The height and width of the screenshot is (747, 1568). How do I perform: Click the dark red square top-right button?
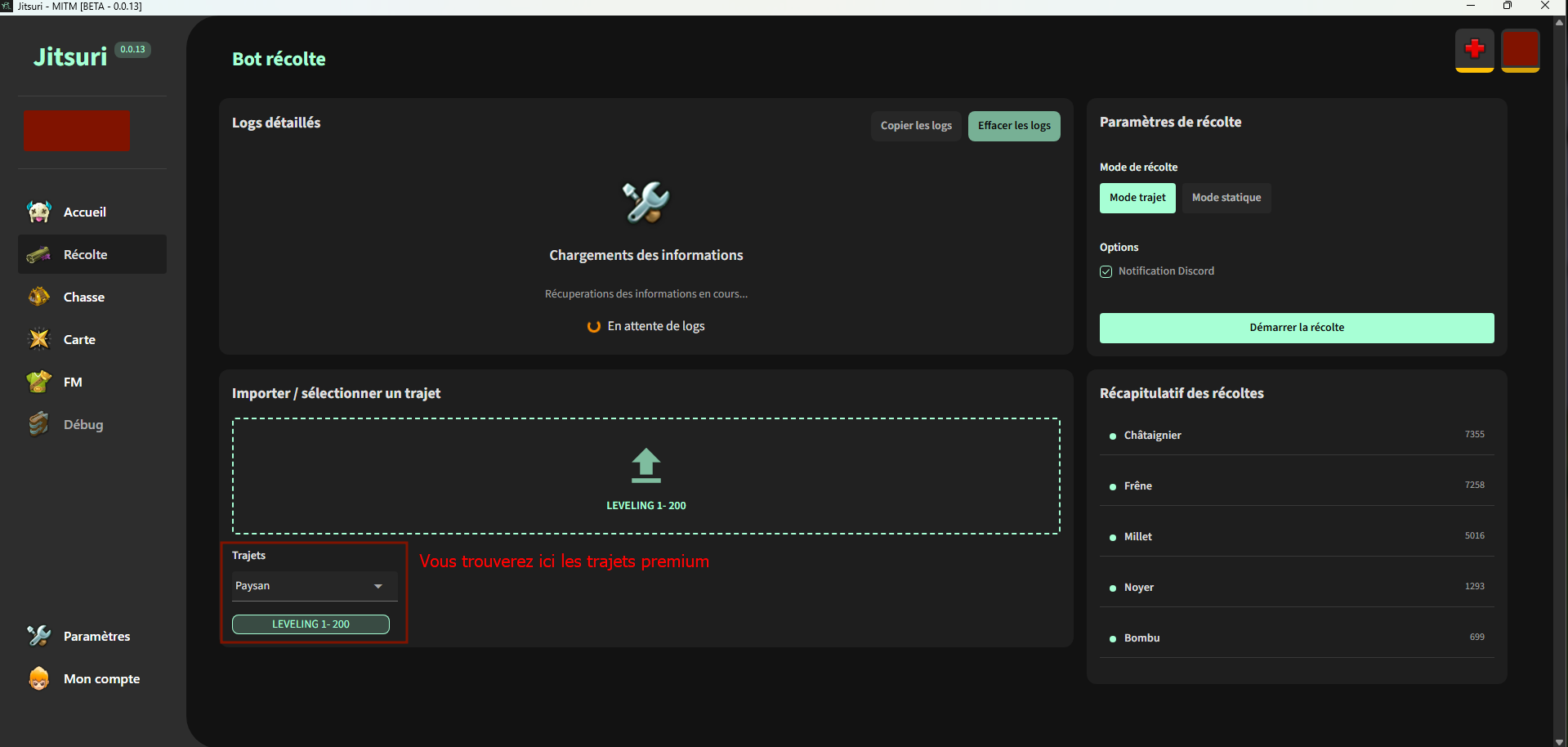coord(1521,49)
